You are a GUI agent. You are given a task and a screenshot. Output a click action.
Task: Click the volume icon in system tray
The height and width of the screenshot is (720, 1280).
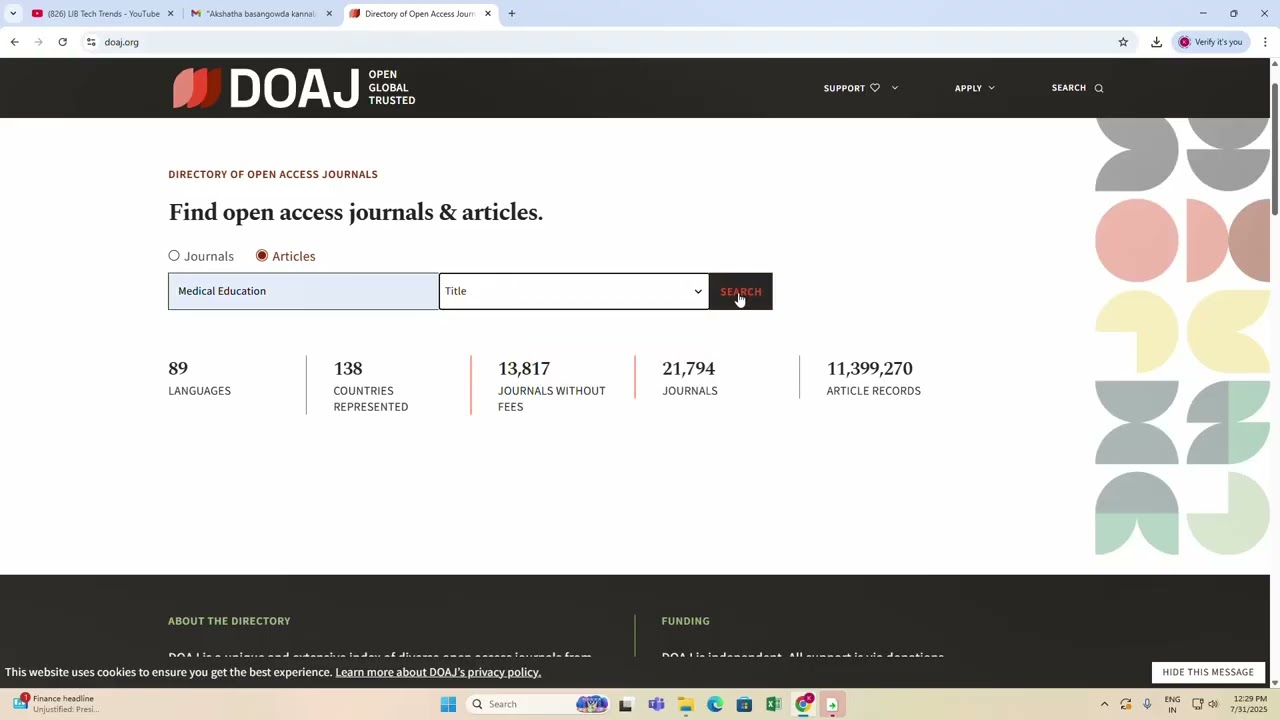[x=1213, y=704]
